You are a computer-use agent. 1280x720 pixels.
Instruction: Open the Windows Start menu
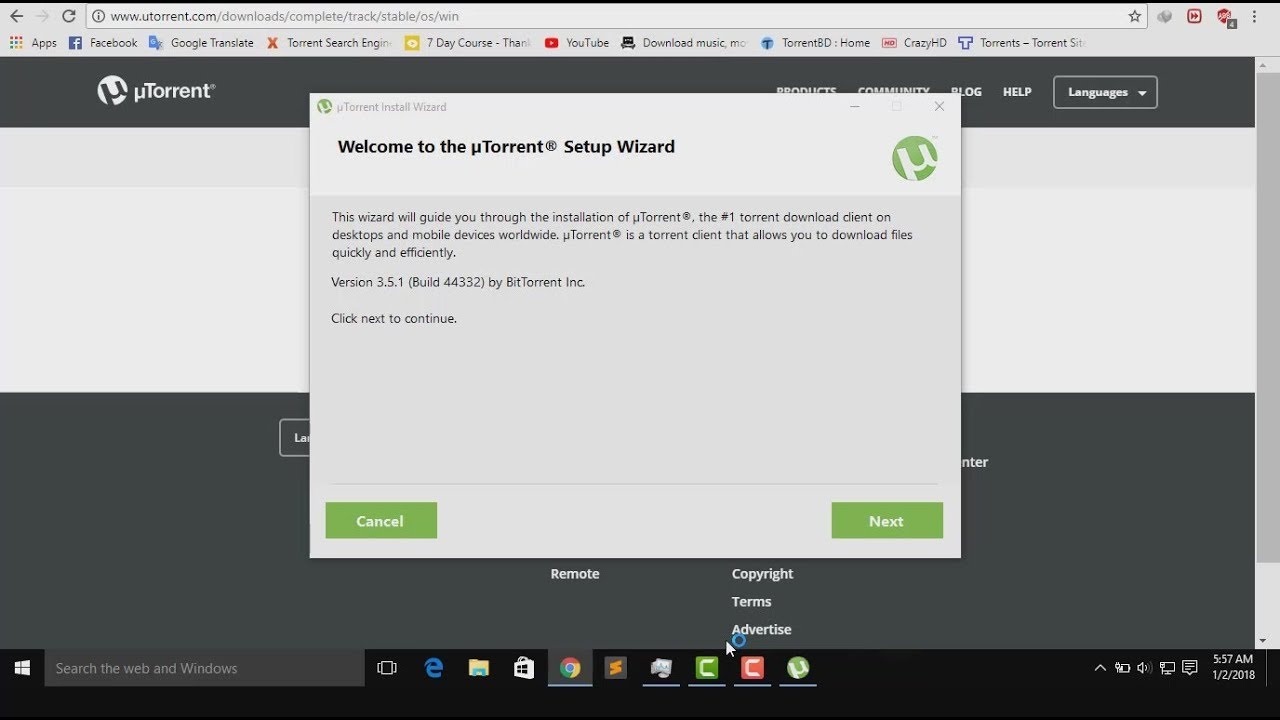click(x=22, y=668)
